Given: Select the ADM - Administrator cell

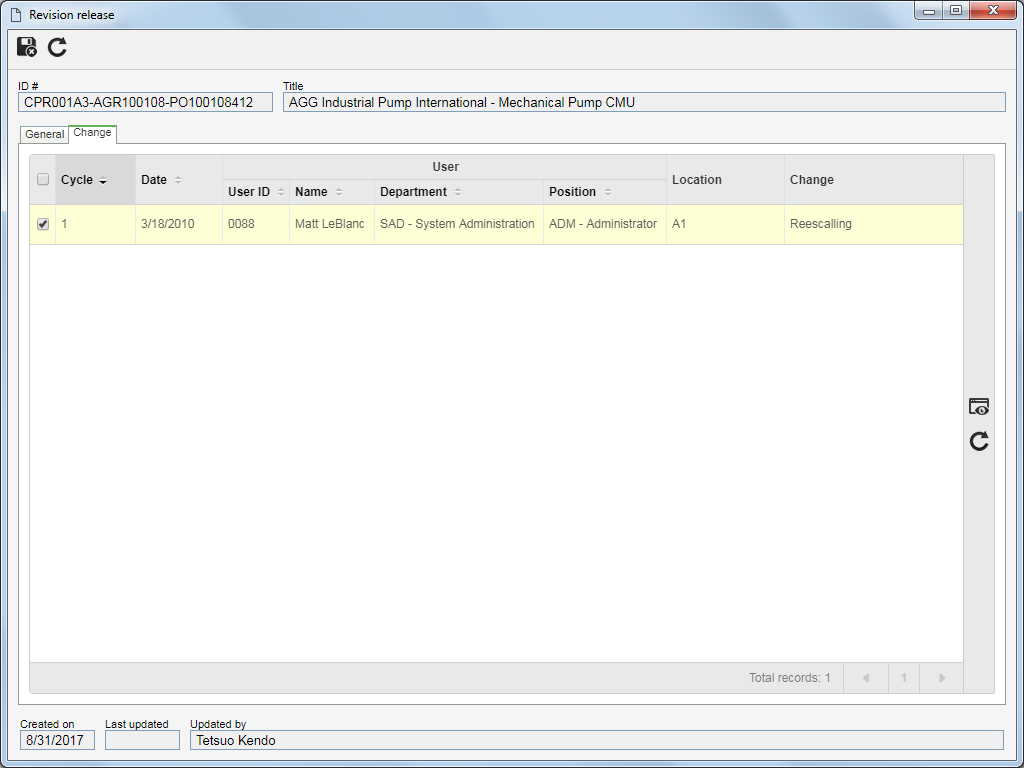Looking at the screenshot, I should click(x=605, y=224).
